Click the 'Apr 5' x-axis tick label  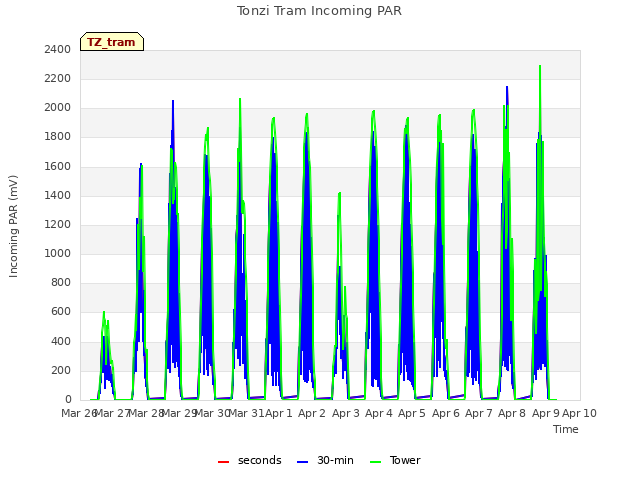point(412,413)
